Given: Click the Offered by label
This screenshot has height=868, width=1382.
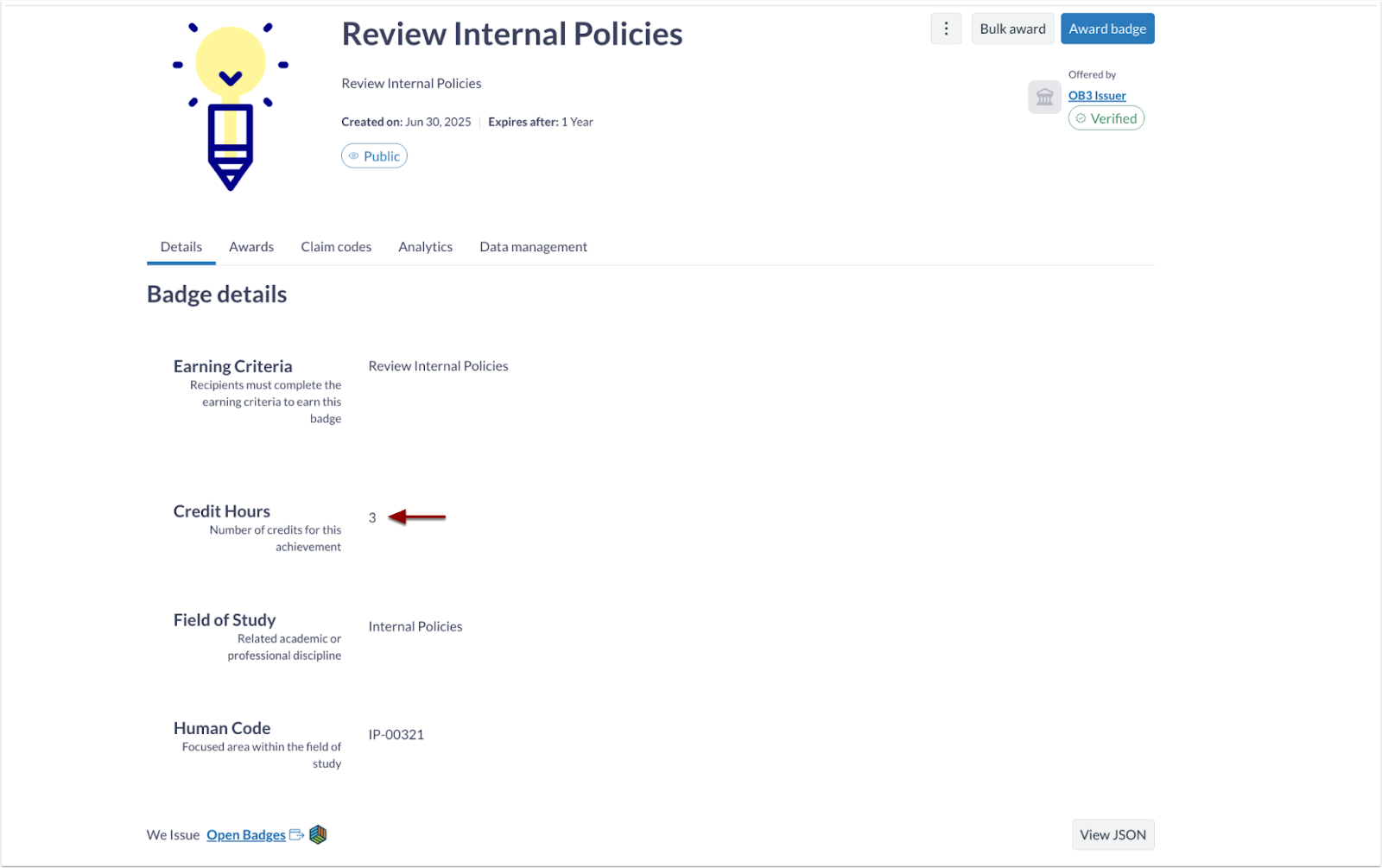Looking at the screenshot, I should 1092,74.
